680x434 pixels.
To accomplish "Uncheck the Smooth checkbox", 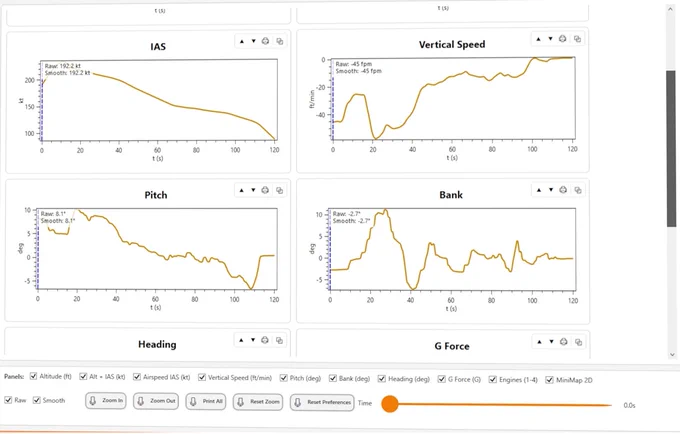I will coord(37,400).
